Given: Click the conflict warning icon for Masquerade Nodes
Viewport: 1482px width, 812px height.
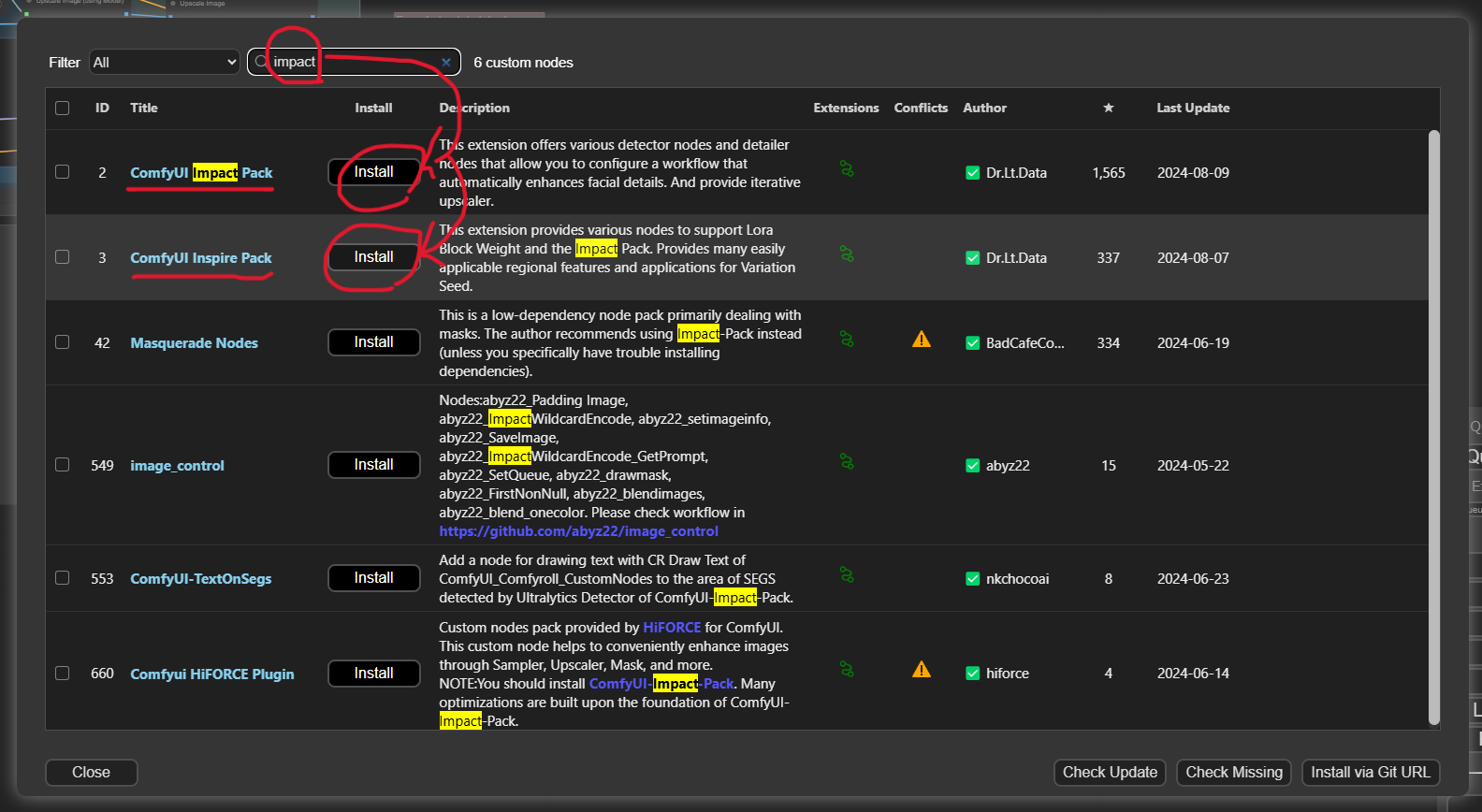Looking at the screenshot, I should [x=922, y=340].
